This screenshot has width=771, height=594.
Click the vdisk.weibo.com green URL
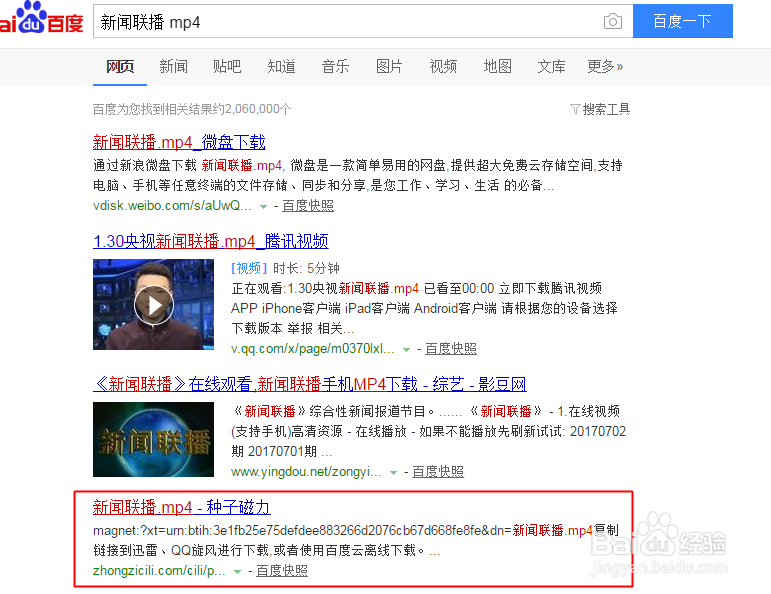[172, 206]
